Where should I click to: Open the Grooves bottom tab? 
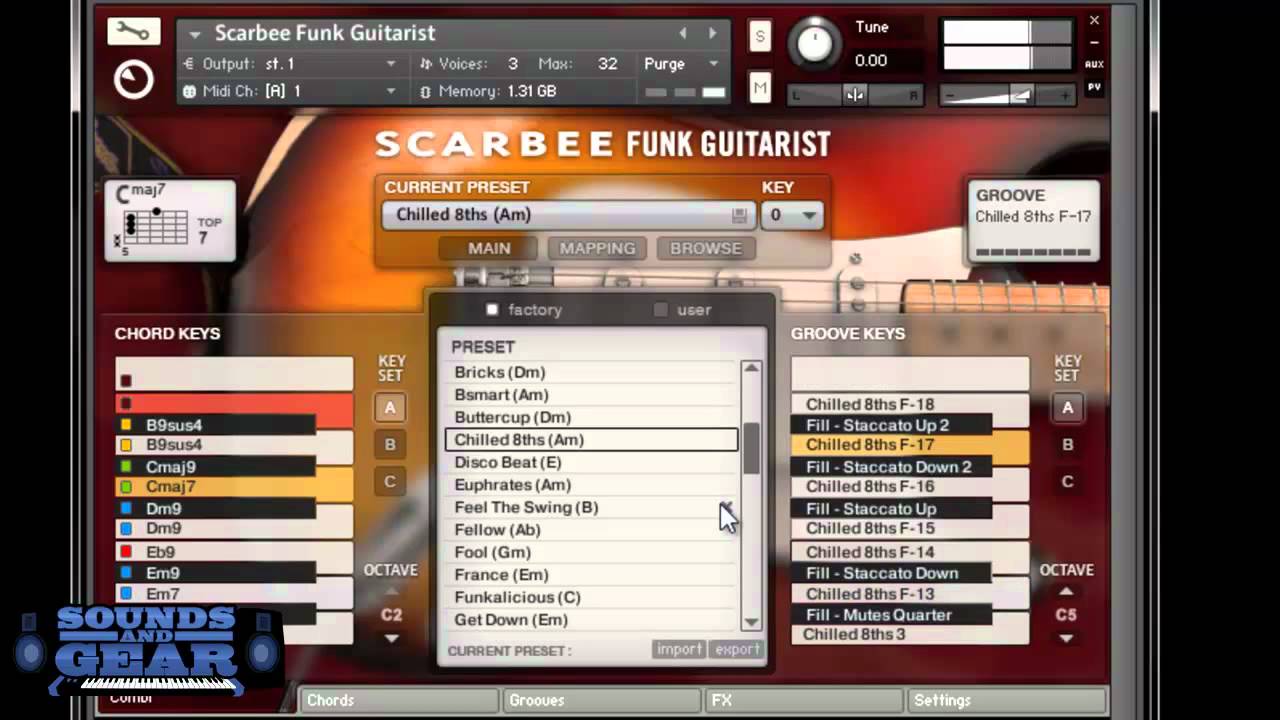tap(601, 700)
